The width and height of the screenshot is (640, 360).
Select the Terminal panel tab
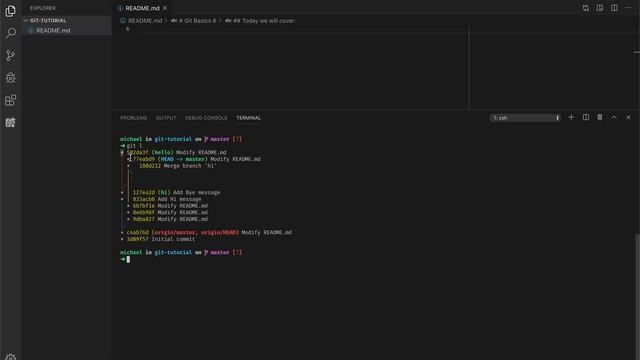(x=248, y=118)
